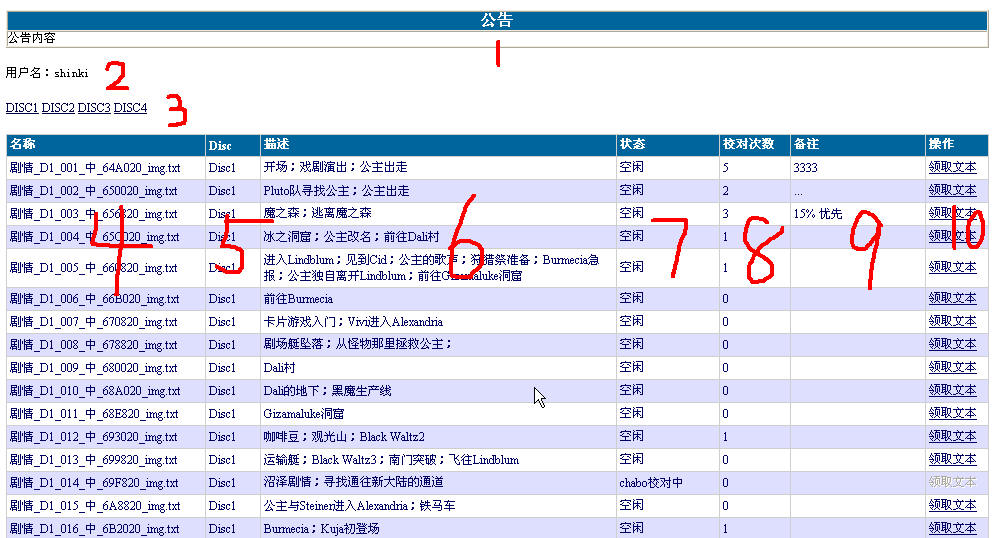
Task: Click the 名称 column header
Action: pos(23,145)
